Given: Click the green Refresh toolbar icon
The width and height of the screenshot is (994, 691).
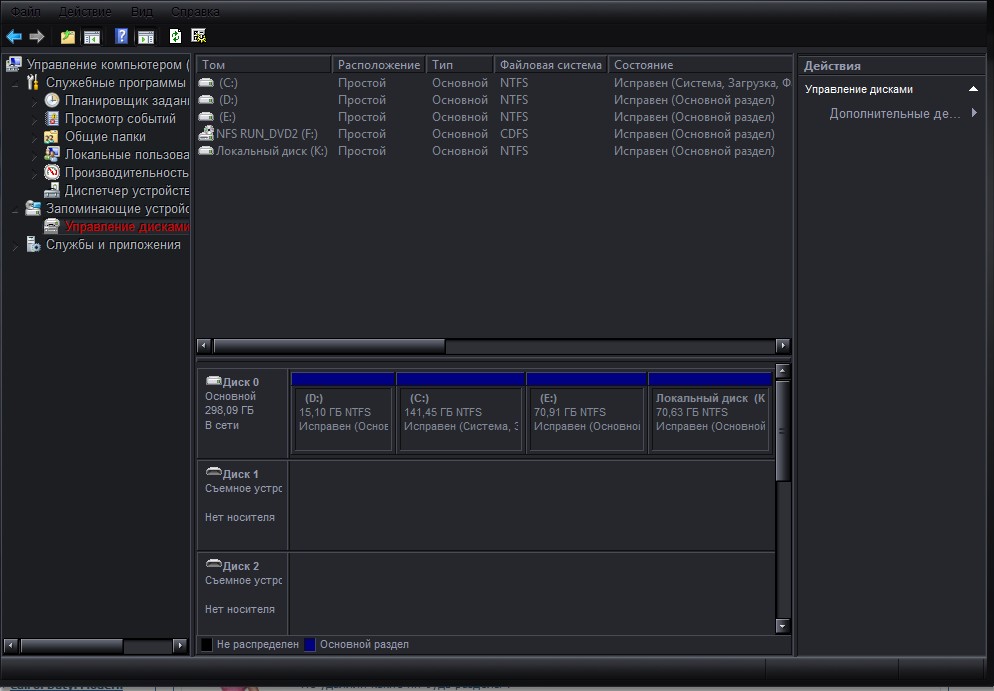Looking at the screenshot, I should tap(176, 36).
